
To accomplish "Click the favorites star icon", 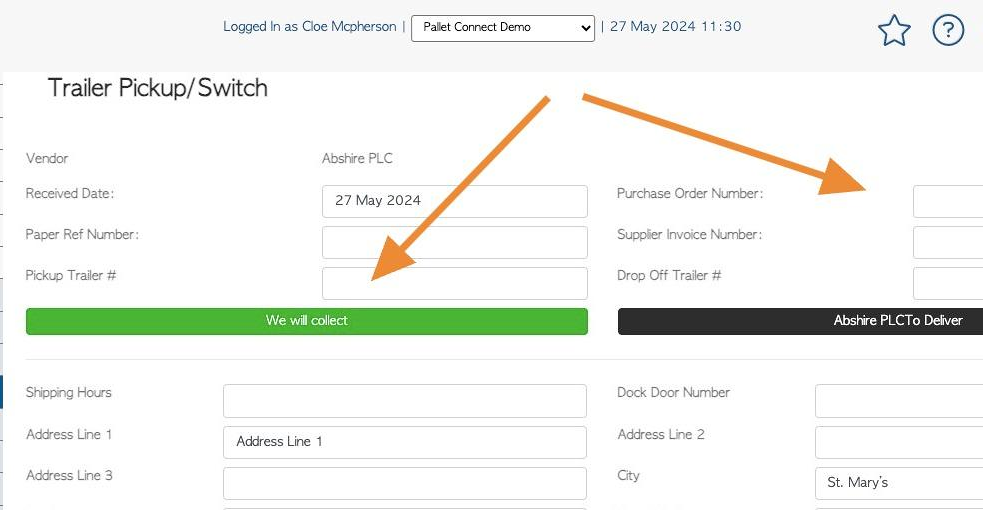I will click(894, 30).
